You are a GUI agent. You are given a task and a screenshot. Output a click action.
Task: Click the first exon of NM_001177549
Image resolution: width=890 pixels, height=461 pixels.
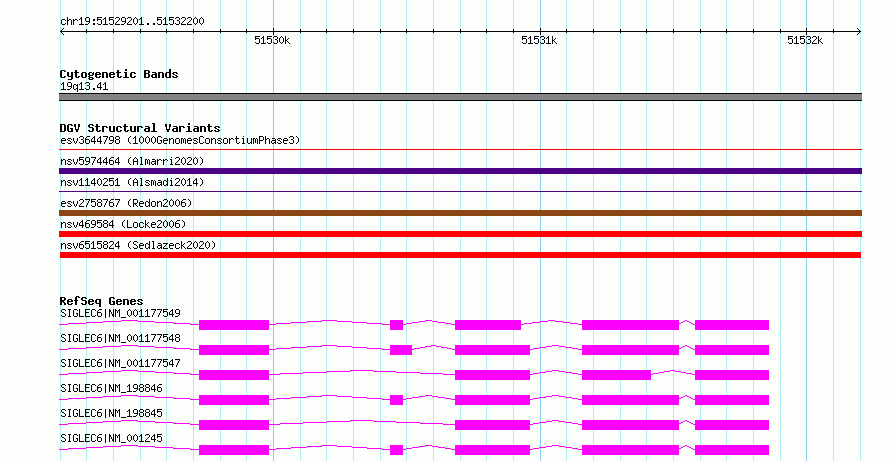[x=234, y=325]
